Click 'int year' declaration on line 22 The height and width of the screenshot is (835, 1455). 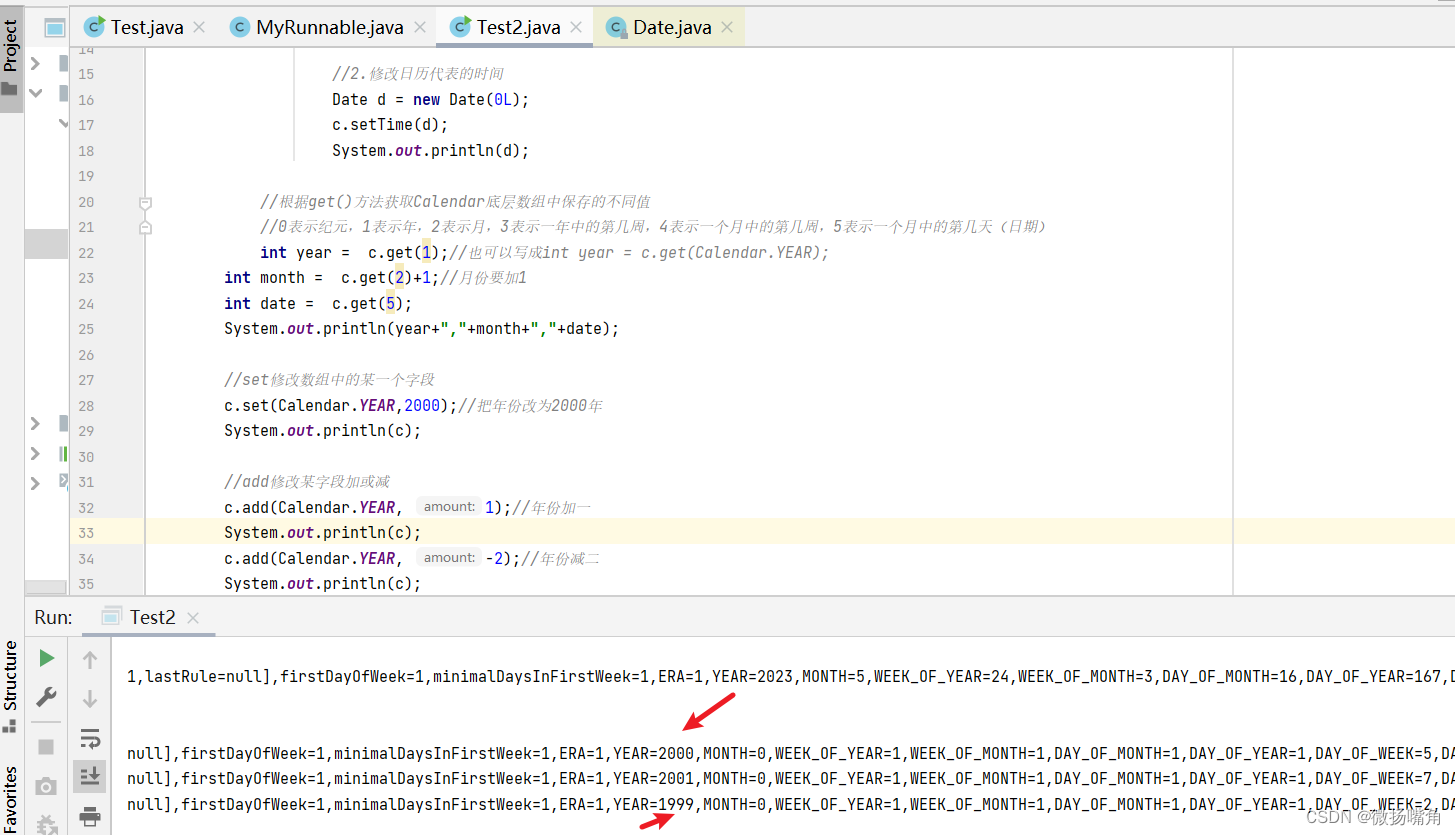click(296, 253)
